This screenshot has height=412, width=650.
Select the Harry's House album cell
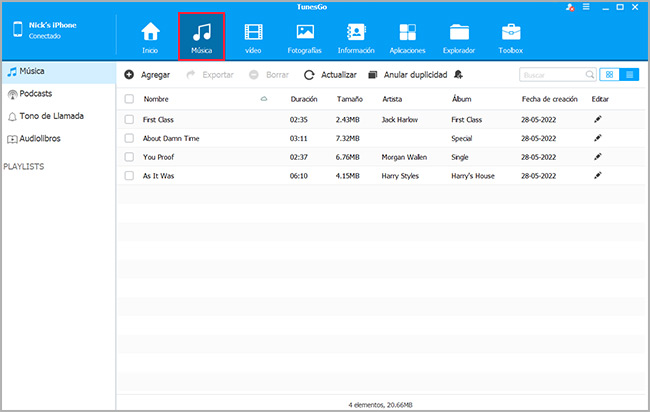[x=473, y=176]
